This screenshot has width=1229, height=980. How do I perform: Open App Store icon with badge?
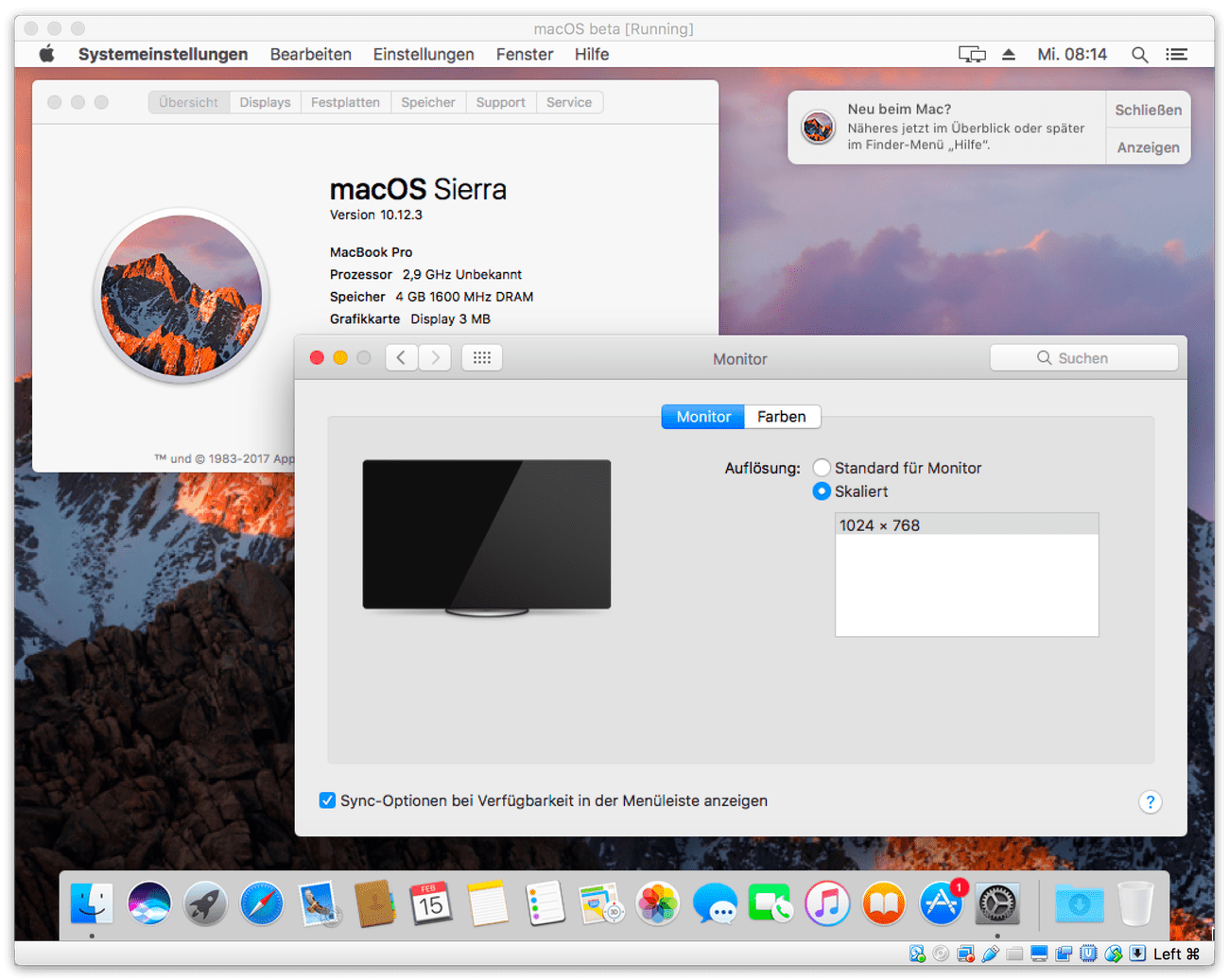click(942, 903)
